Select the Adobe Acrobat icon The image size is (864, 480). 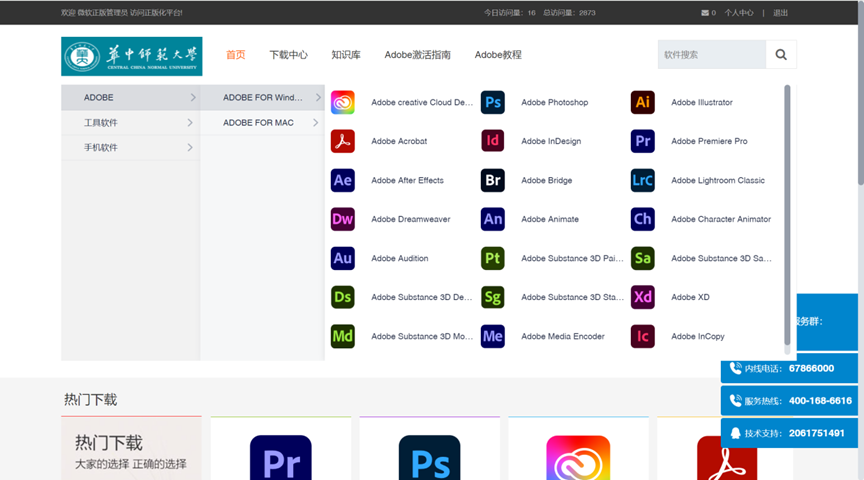[x=343, y=141]
